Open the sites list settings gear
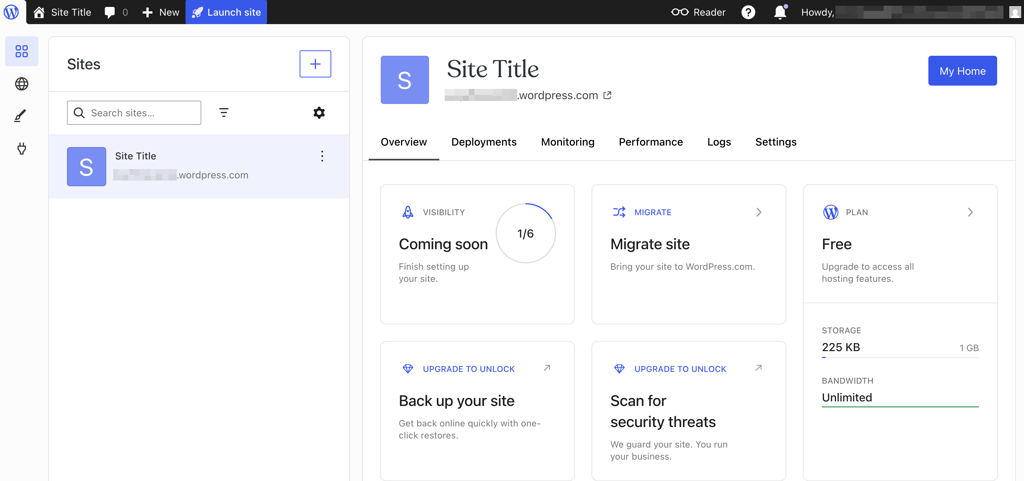 click(319, 113)
